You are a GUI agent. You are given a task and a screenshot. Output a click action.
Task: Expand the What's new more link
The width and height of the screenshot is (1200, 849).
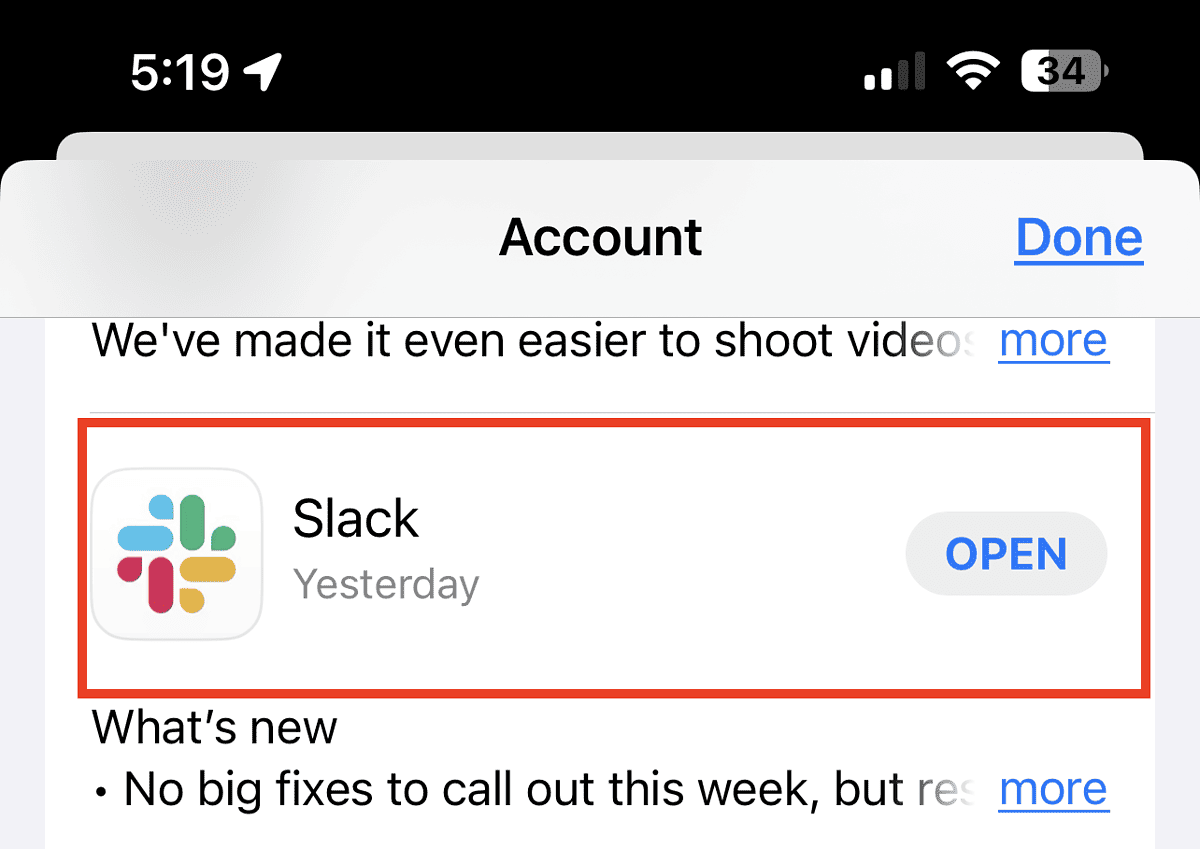pos(1053,789)
